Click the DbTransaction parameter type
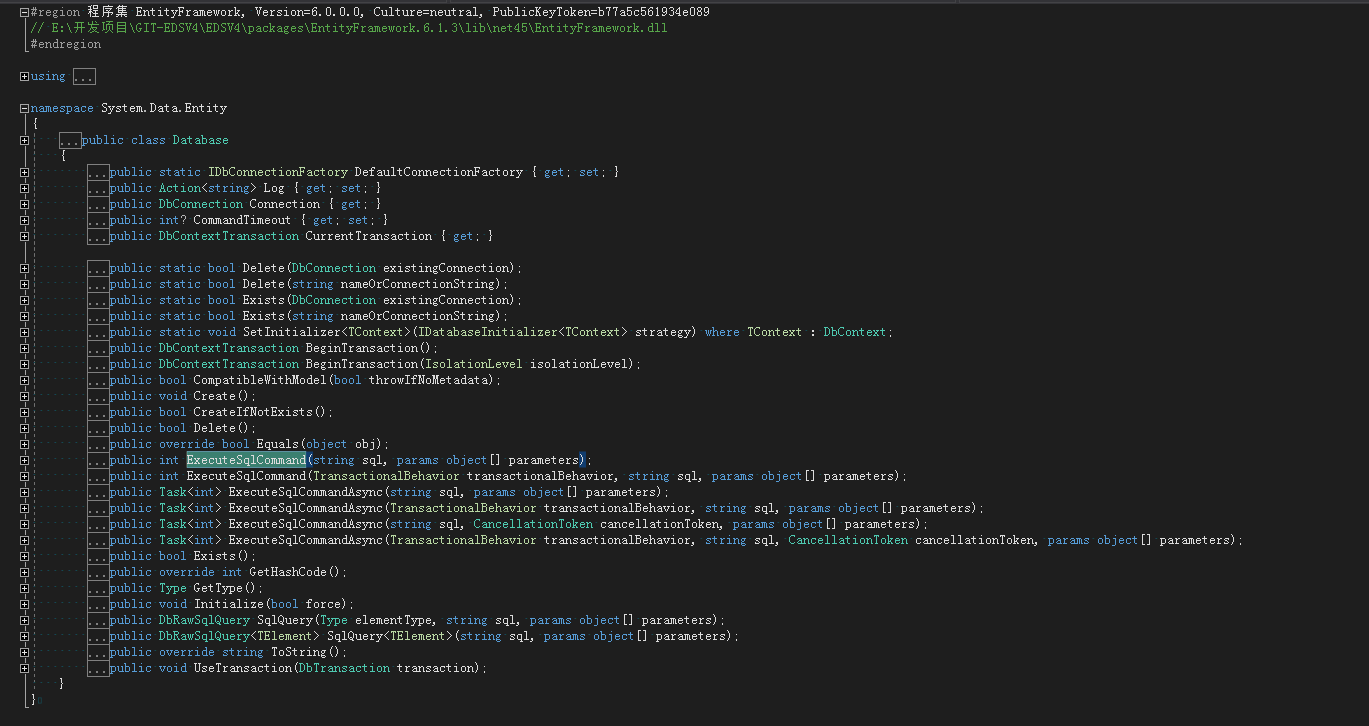Image resolution: width=1369 pixels, height=726 pixels. tap(344, 668)
